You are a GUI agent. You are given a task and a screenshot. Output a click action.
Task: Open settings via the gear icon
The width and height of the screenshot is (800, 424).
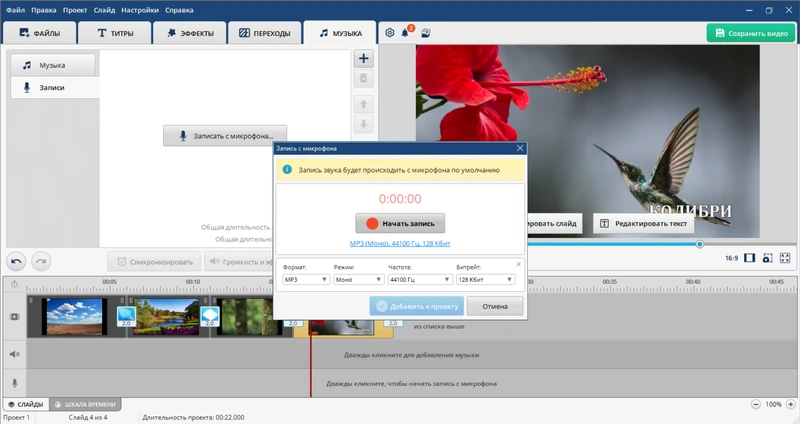point(390,33)
